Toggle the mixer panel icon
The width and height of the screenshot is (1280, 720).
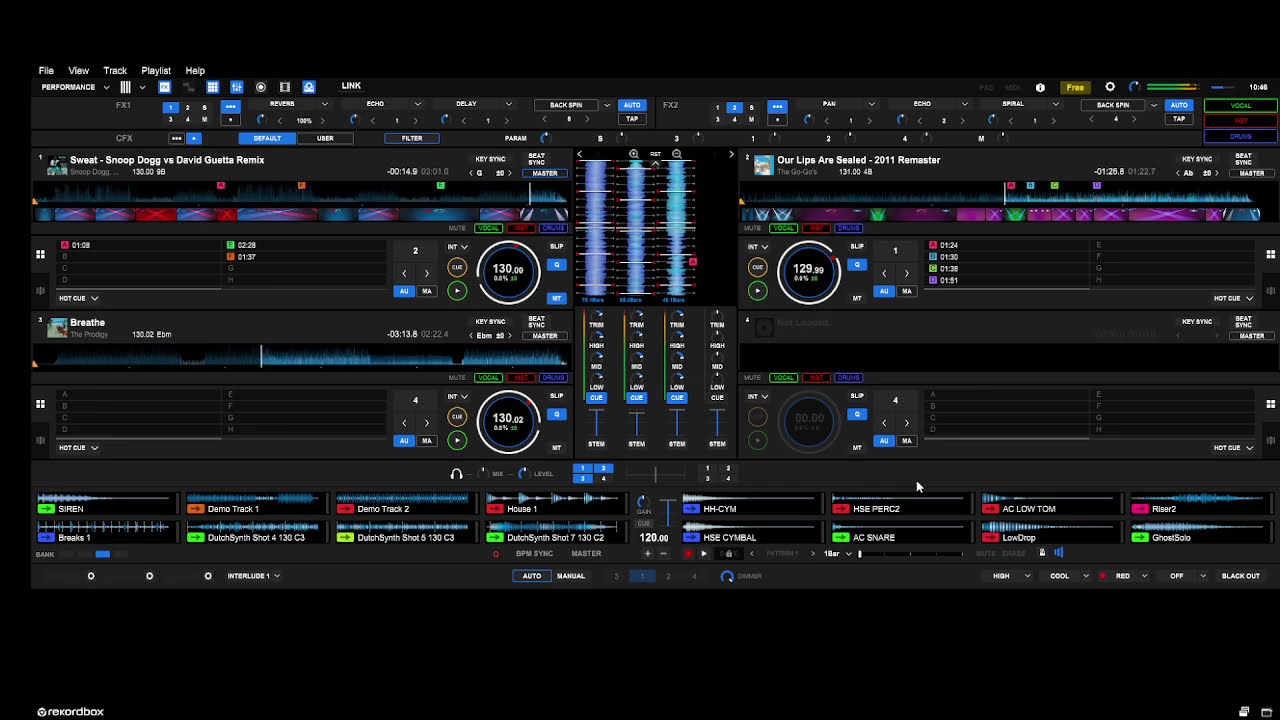(x=237, y=87)
